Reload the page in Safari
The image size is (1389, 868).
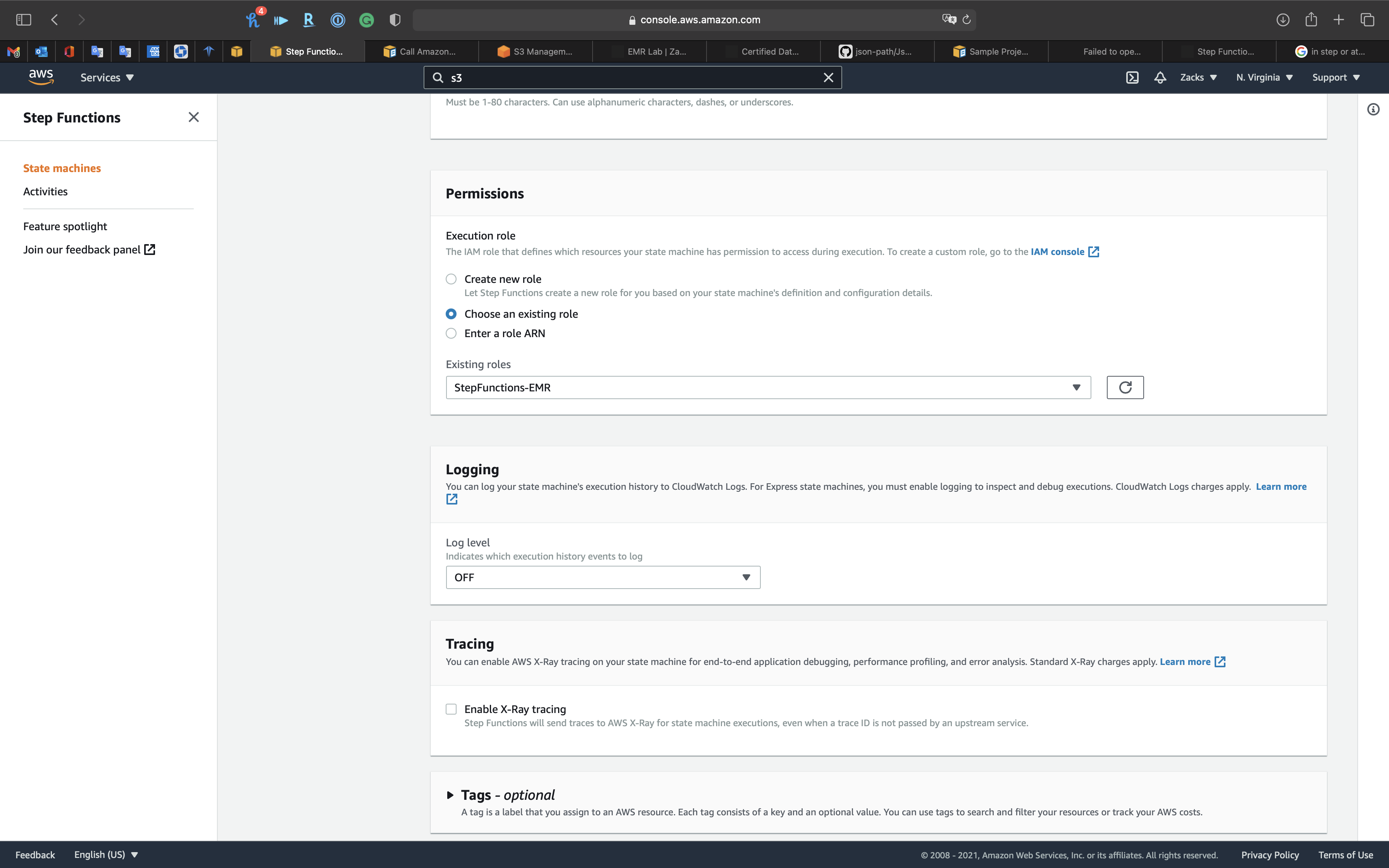click(967, 20)
